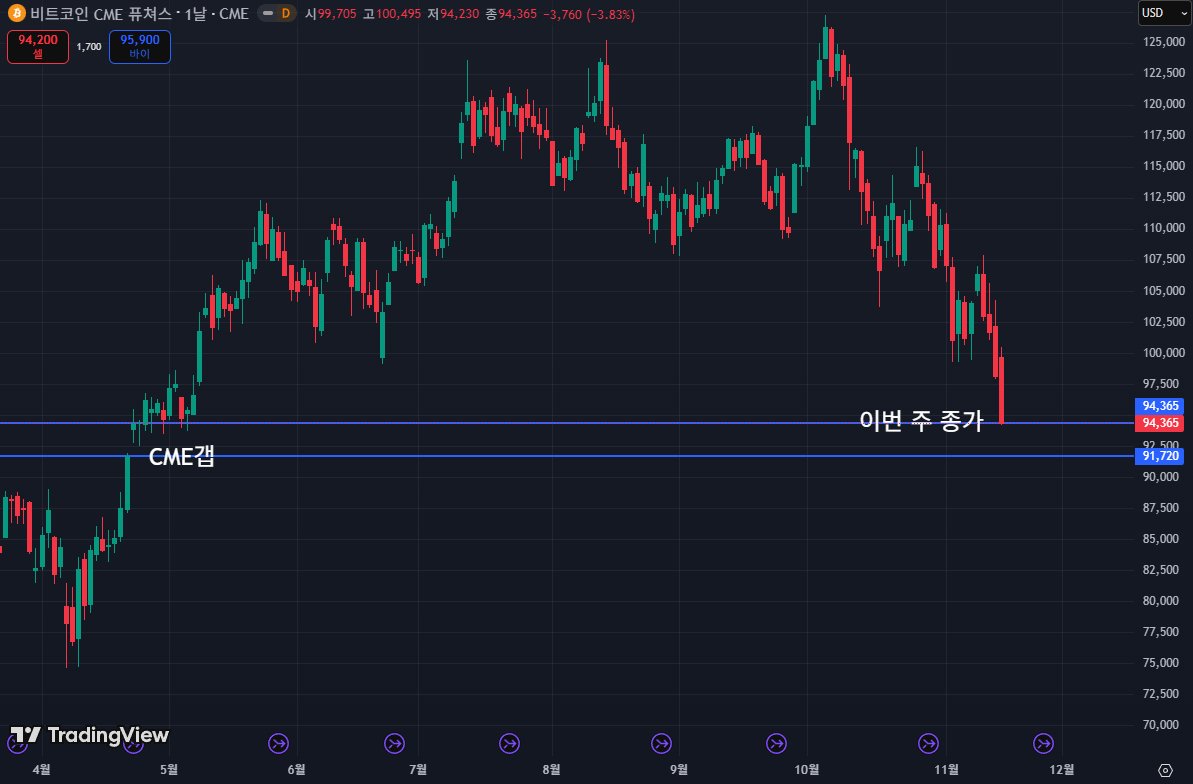Click the 4월 time axis label
Image resolution: width=1193 pixels, height=784 pixels.
[41, 770]
